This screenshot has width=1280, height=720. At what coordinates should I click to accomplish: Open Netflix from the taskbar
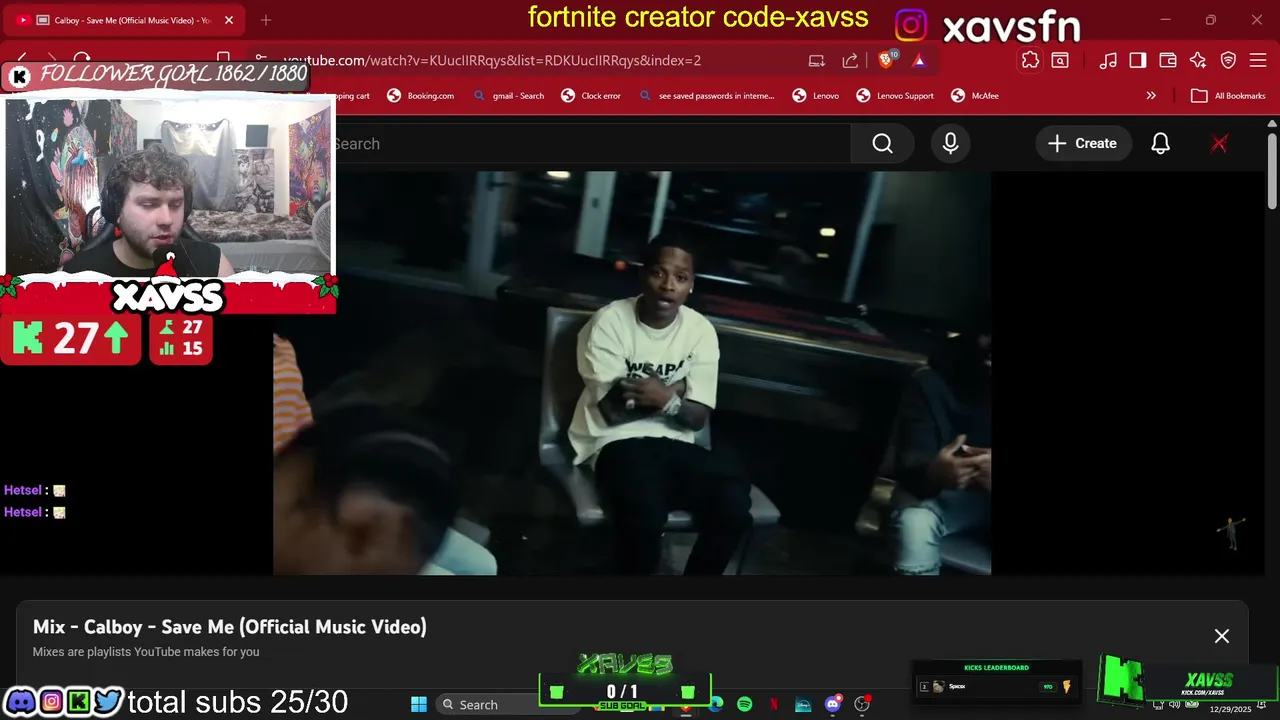(x=773, y=704)
